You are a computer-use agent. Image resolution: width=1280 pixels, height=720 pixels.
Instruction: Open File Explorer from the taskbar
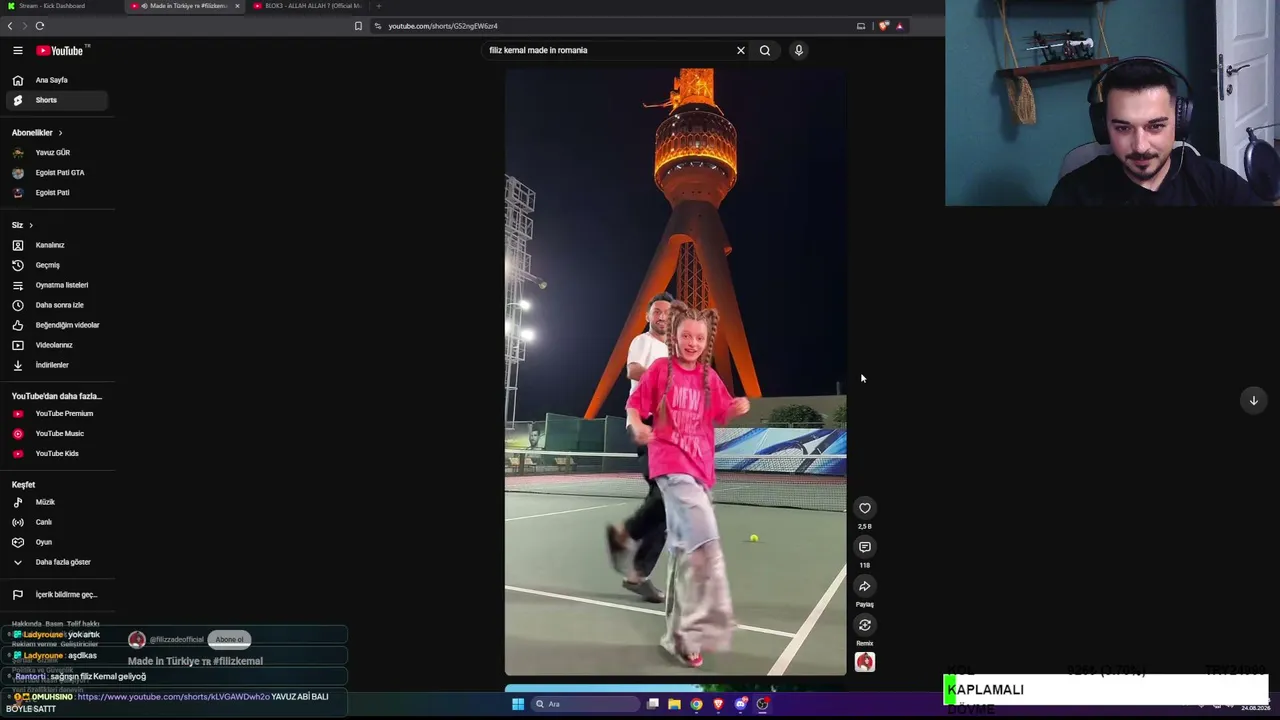point(675,704)
